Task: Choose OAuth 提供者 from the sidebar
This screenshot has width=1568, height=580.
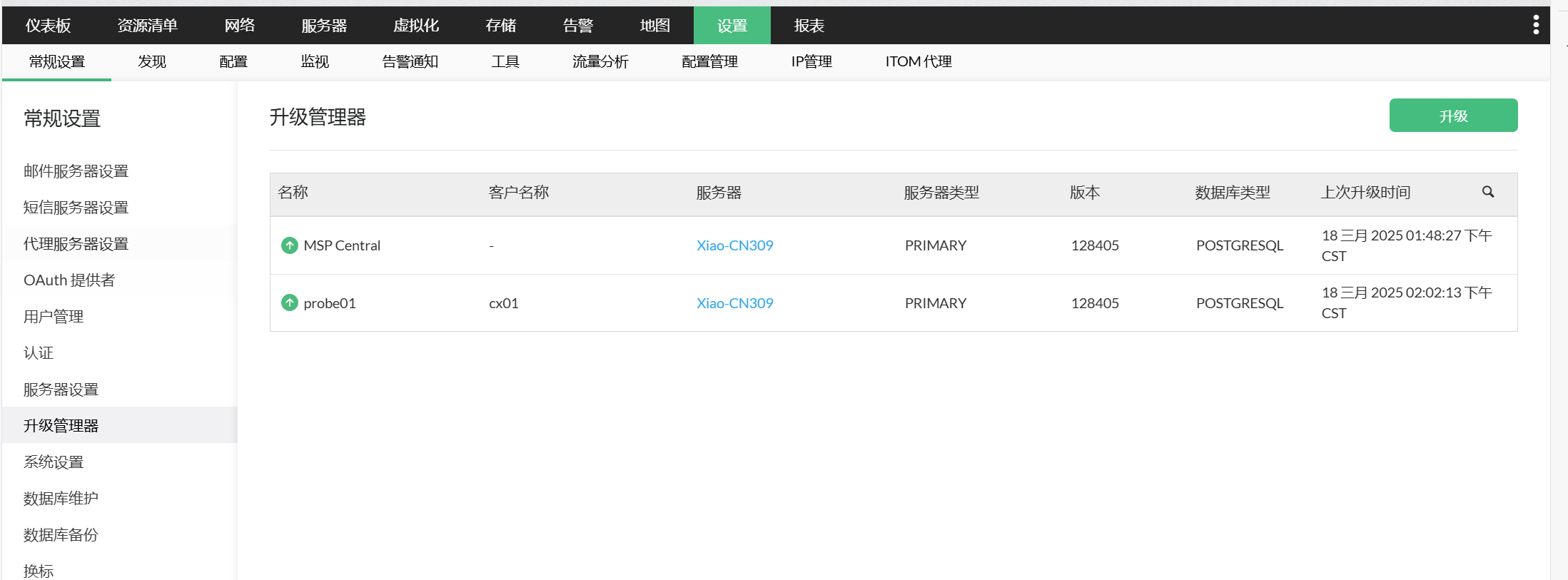Action: (69, 280)
